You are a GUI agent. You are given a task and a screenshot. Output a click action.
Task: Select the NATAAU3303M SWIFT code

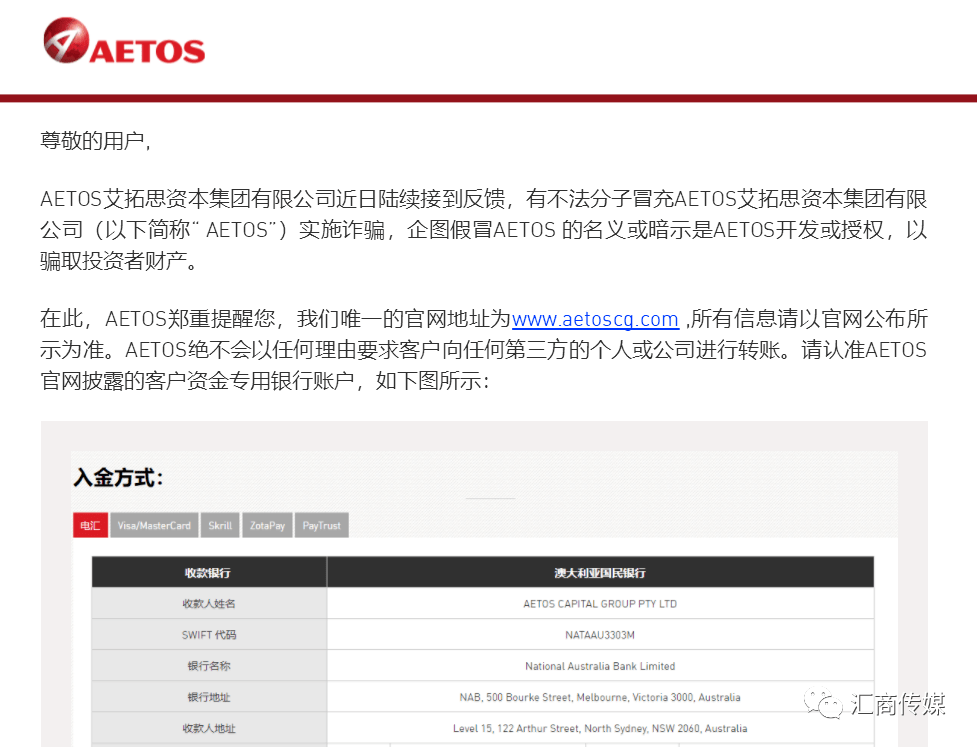[x=600, y=635]
